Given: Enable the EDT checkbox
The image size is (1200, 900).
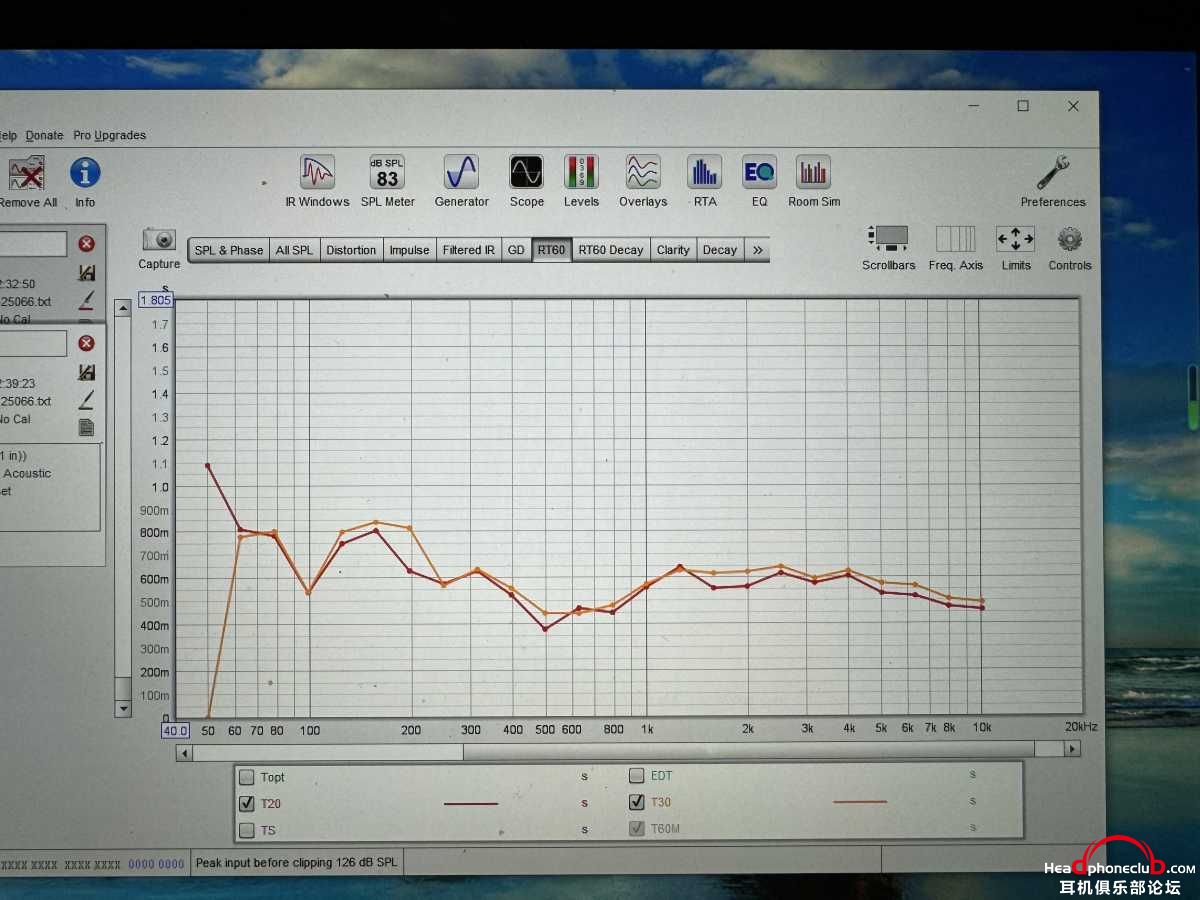Looking at the screenshot, I should [x=637, y=775].
